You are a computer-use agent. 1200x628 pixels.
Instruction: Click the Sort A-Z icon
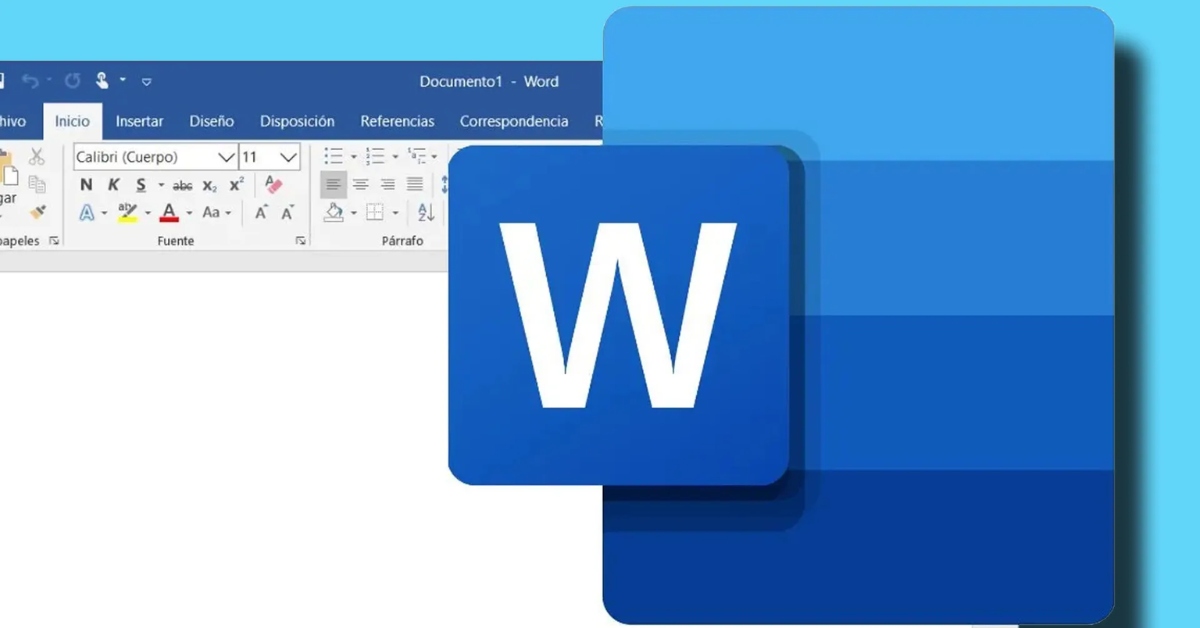tap(426, 212)
